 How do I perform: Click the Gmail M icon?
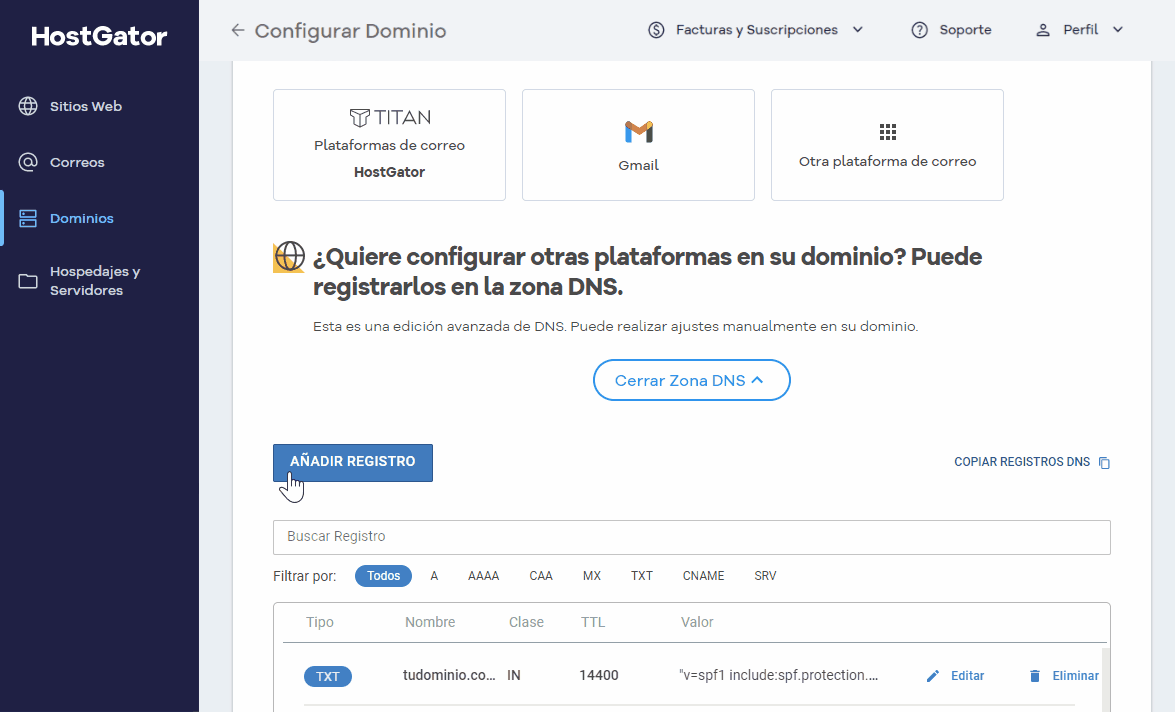[x=638, y=132]
